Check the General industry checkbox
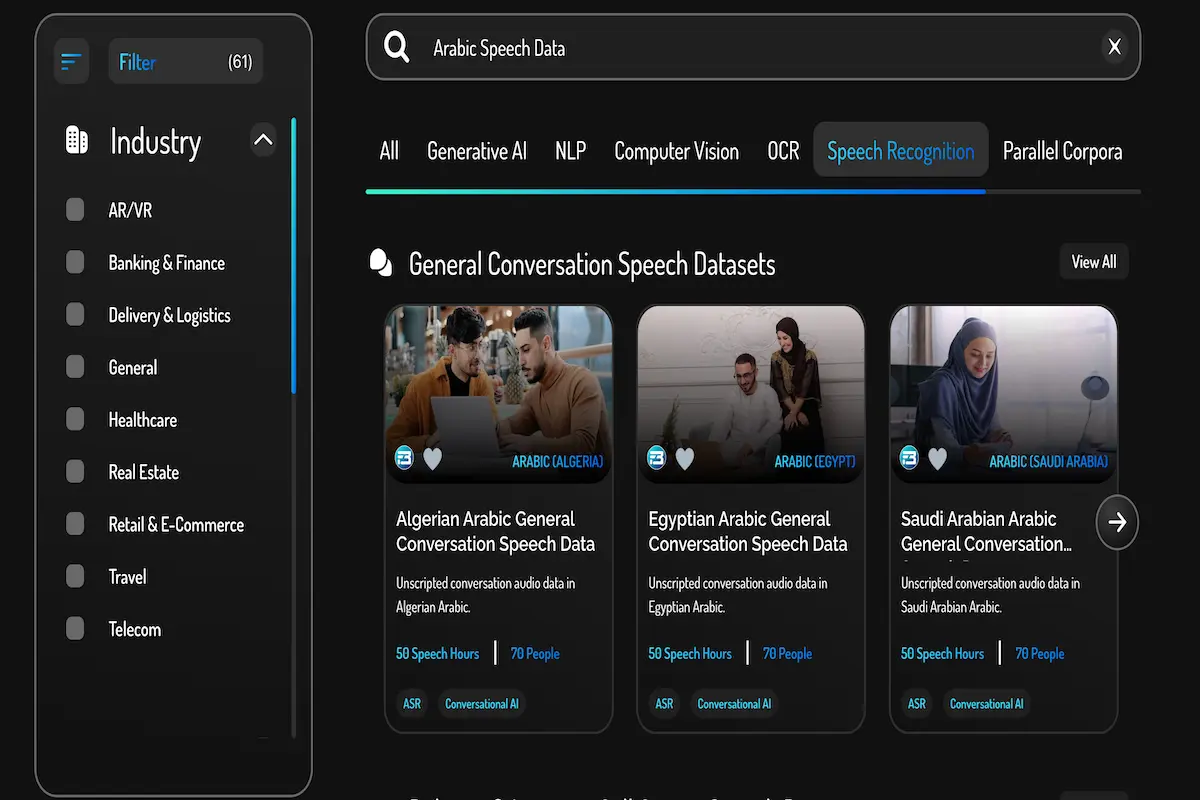This screenshot has width=1200, height=800. click(x=75, y=367)
